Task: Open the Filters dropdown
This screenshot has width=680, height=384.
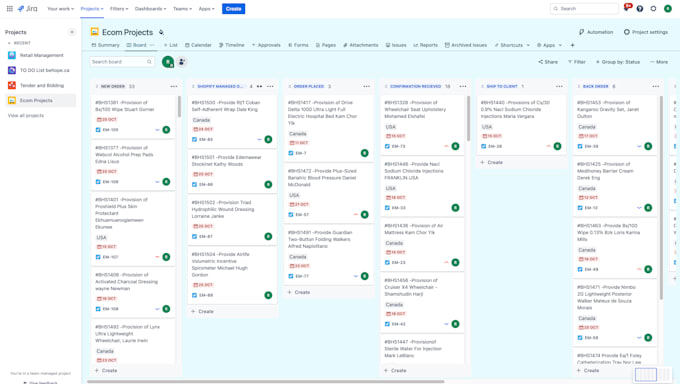Action: [119, 9]
